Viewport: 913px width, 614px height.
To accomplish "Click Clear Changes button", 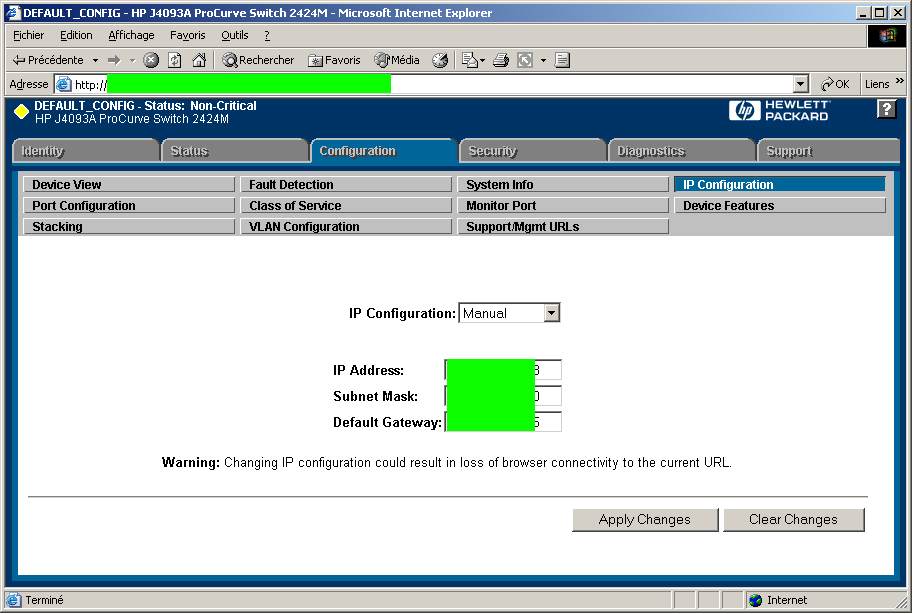I will click(794, 520).
